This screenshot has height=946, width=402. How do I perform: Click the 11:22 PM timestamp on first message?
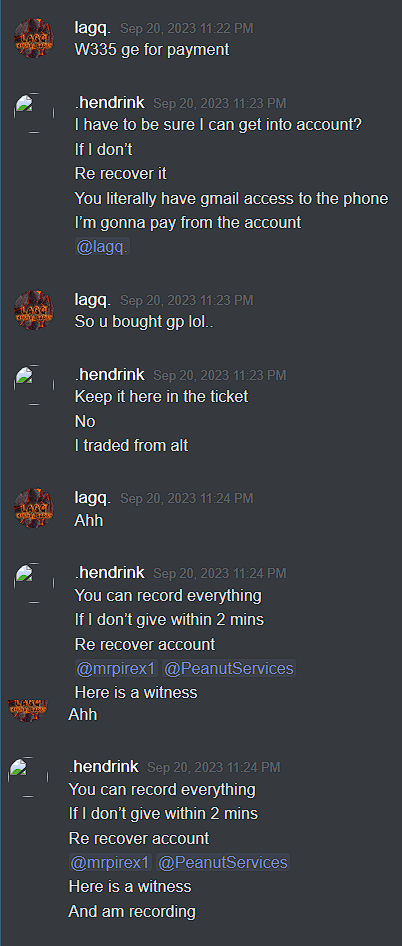coord(187,28)
